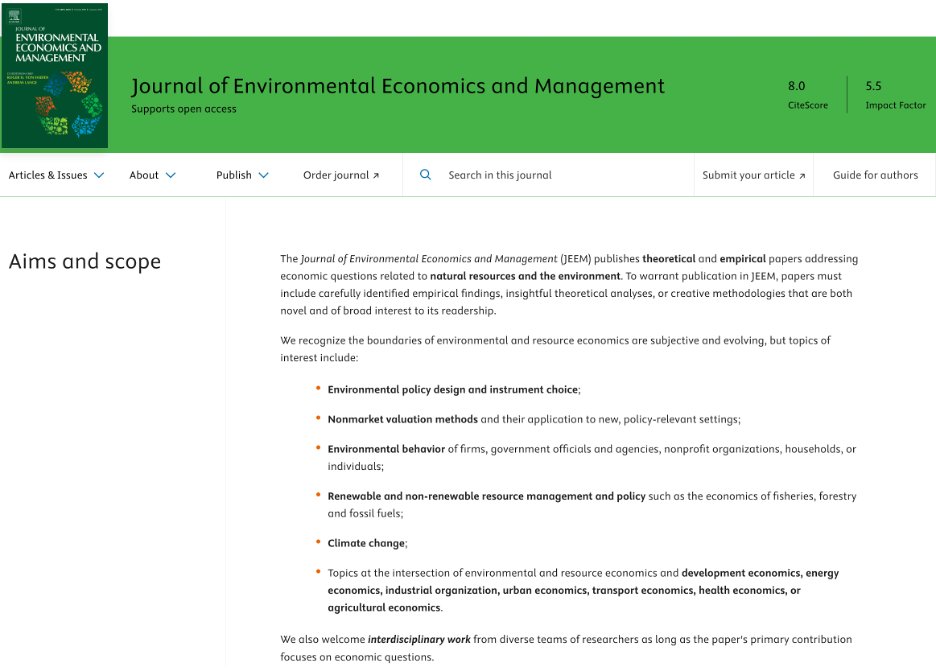
Task: Click the external arrow icon beside Order journal
Action: pos(376,176)
